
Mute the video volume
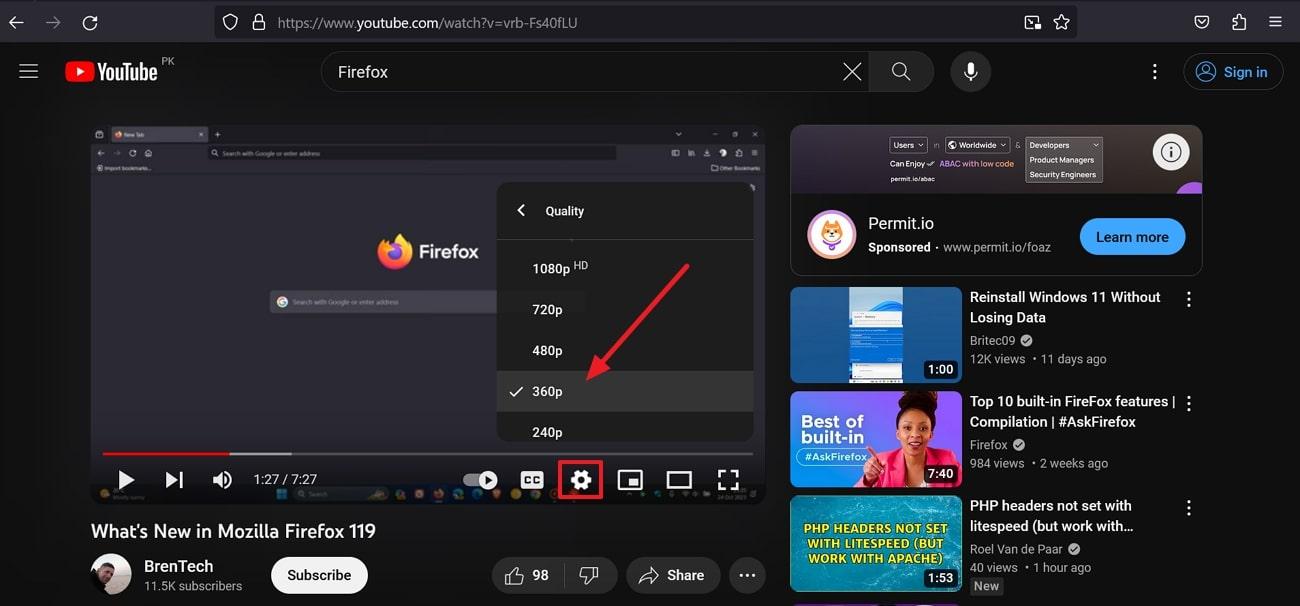tap(222, 480)
